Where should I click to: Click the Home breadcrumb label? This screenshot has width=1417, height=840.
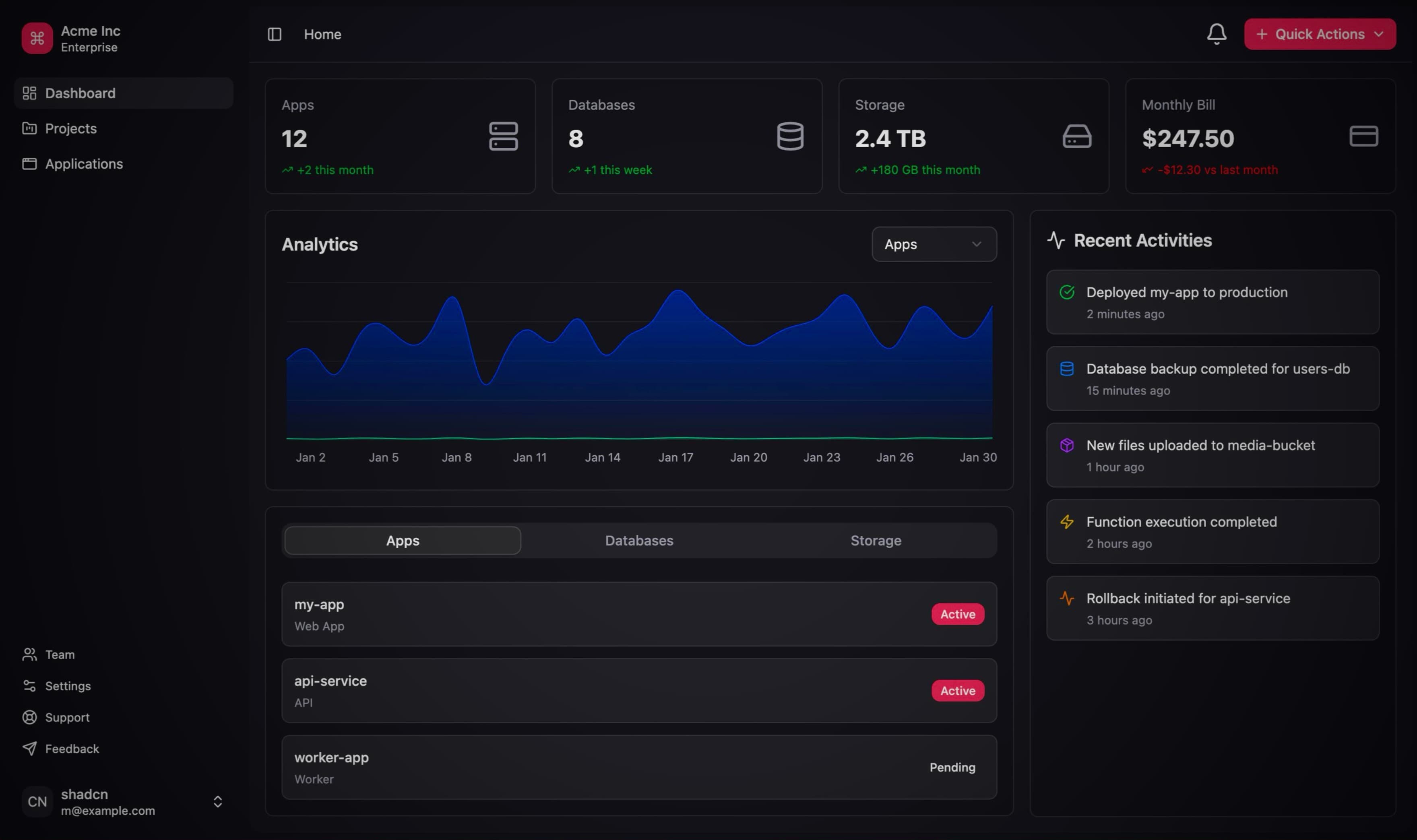point(322,34)
